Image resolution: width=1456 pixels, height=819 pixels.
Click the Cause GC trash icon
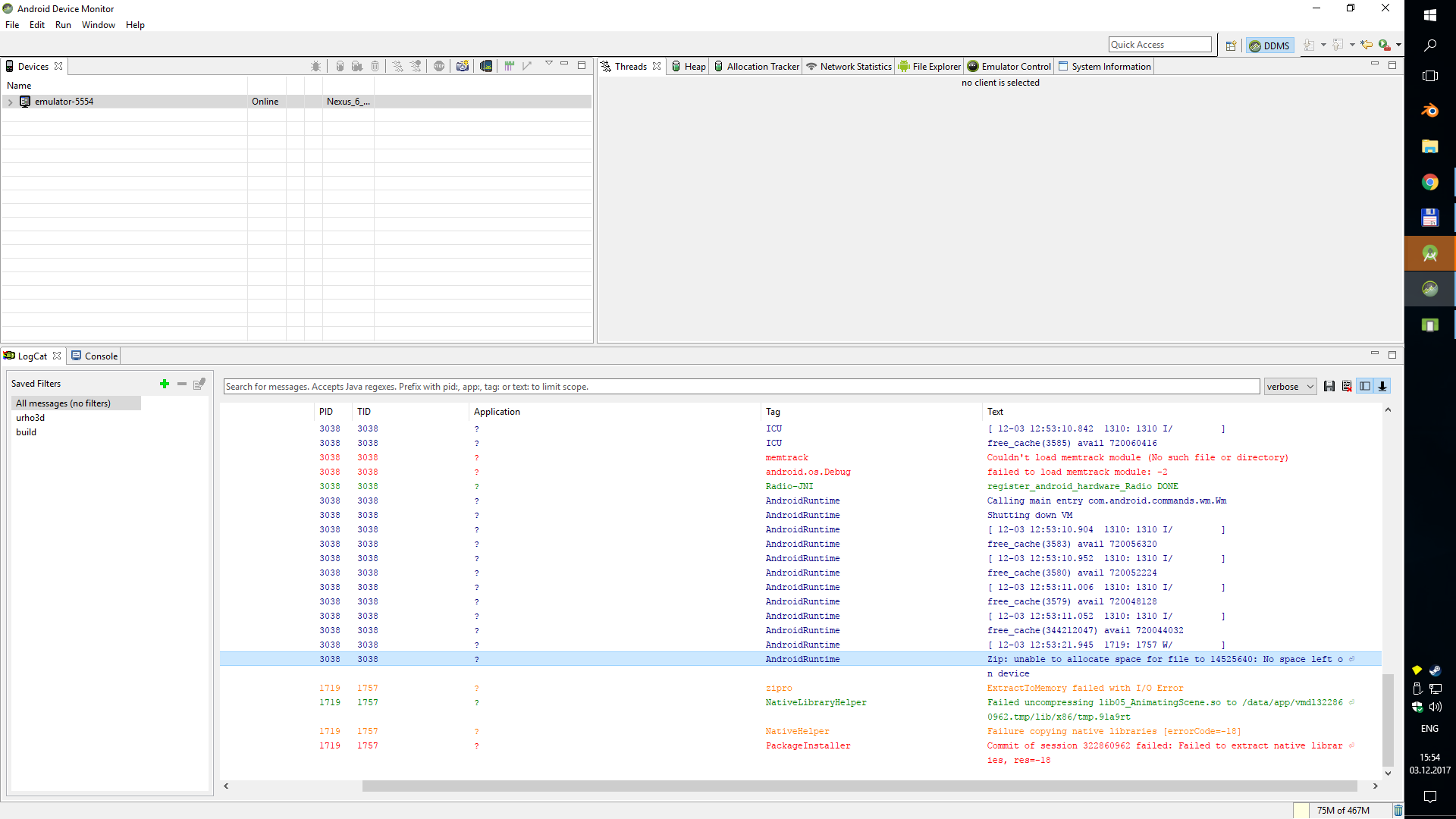(x=375, y=66)
